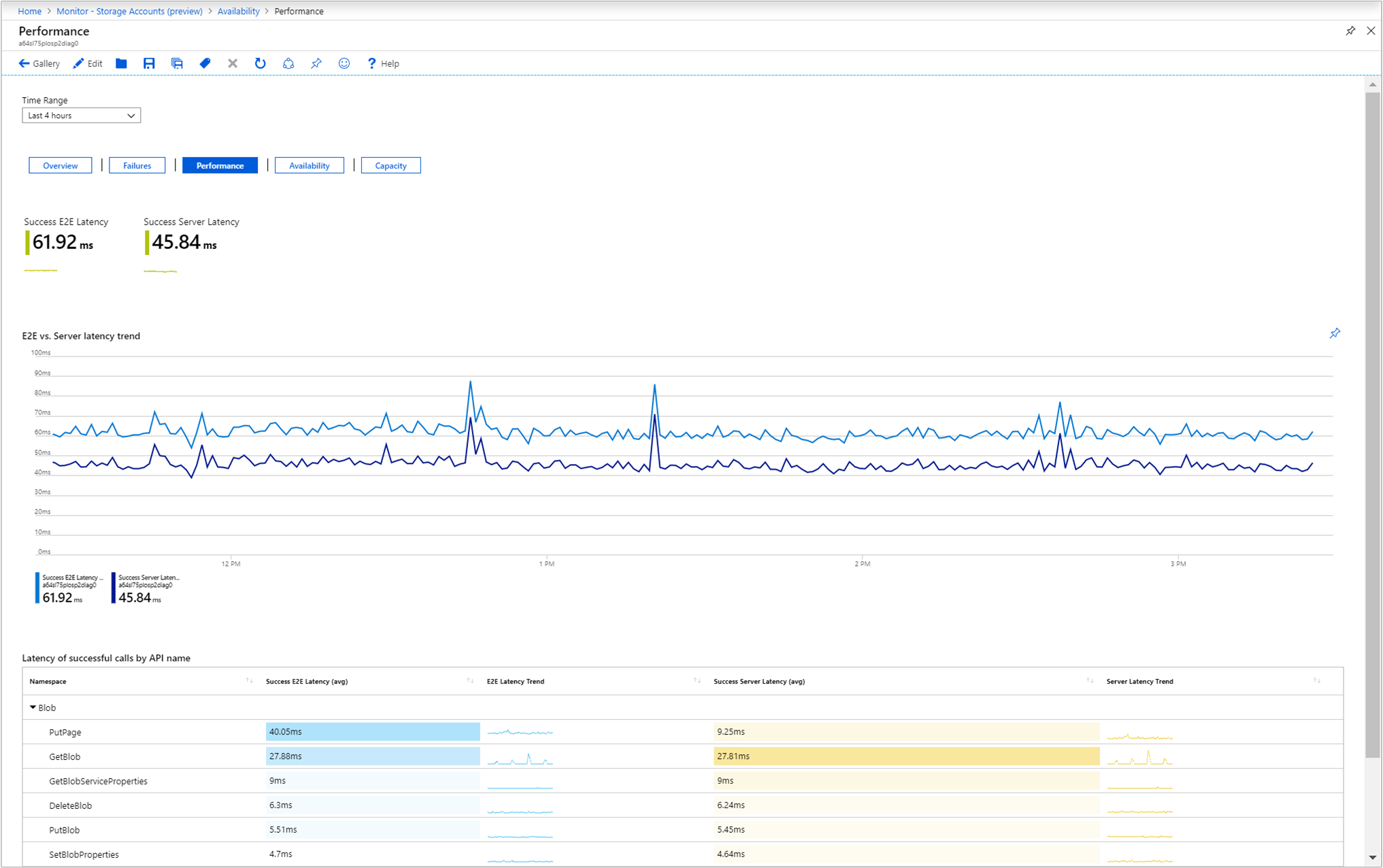Expand the Blob namespace row
The width and height of the screenshot is (1383, 868).
pos(35,707)
